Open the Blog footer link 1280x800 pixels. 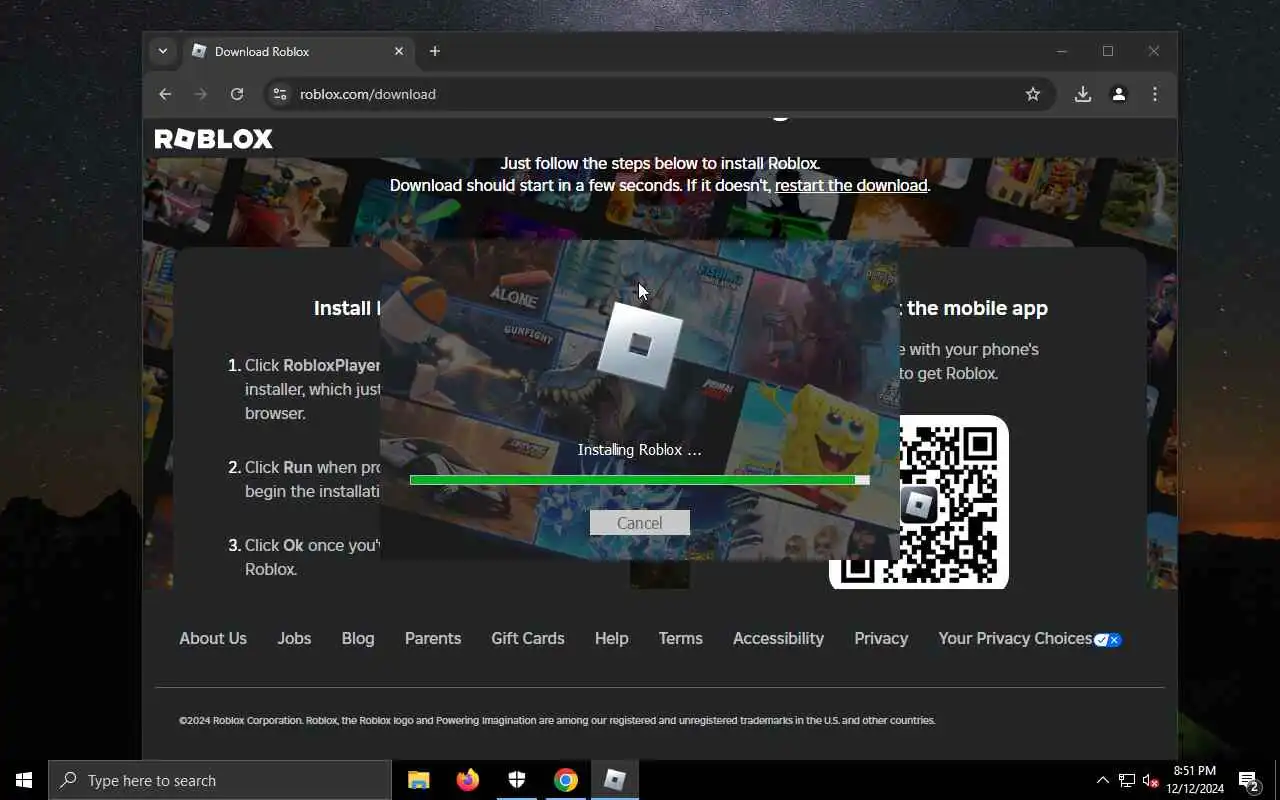pos(358,638)
